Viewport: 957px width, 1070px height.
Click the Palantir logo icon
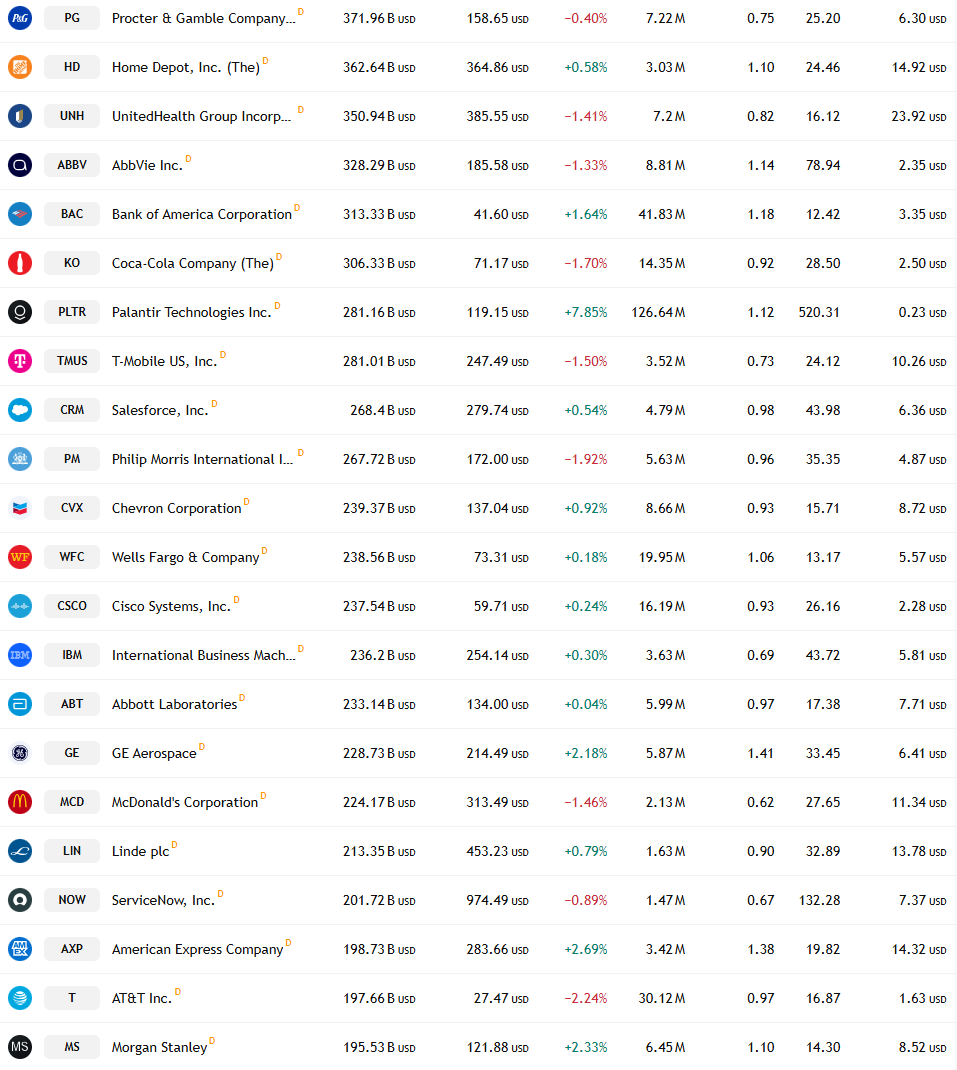[20, 312]
